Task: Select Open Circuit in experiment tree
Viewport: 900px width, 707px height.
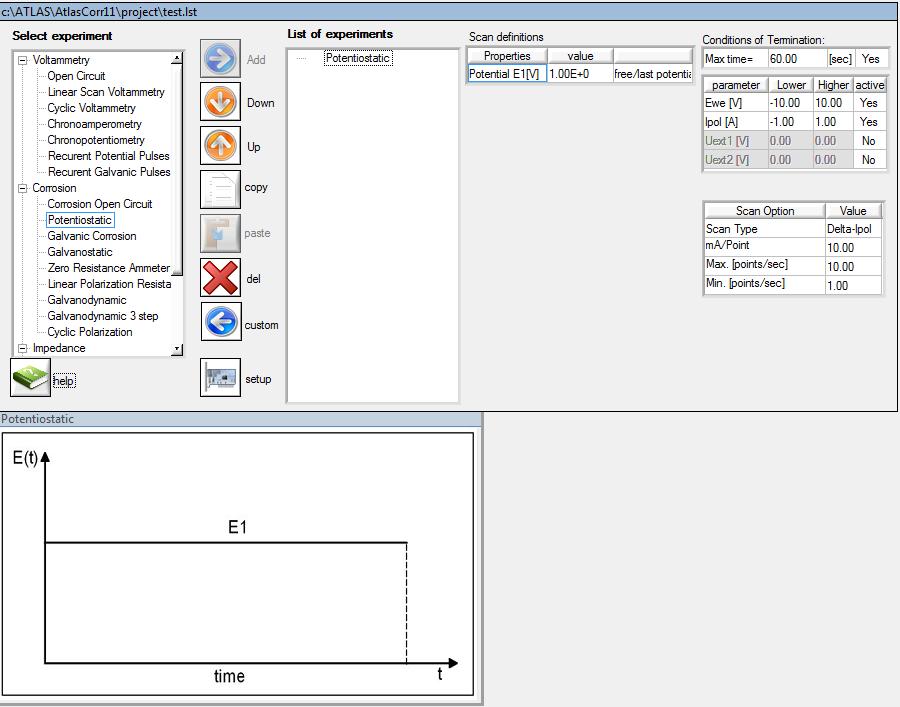Action: 76,76
